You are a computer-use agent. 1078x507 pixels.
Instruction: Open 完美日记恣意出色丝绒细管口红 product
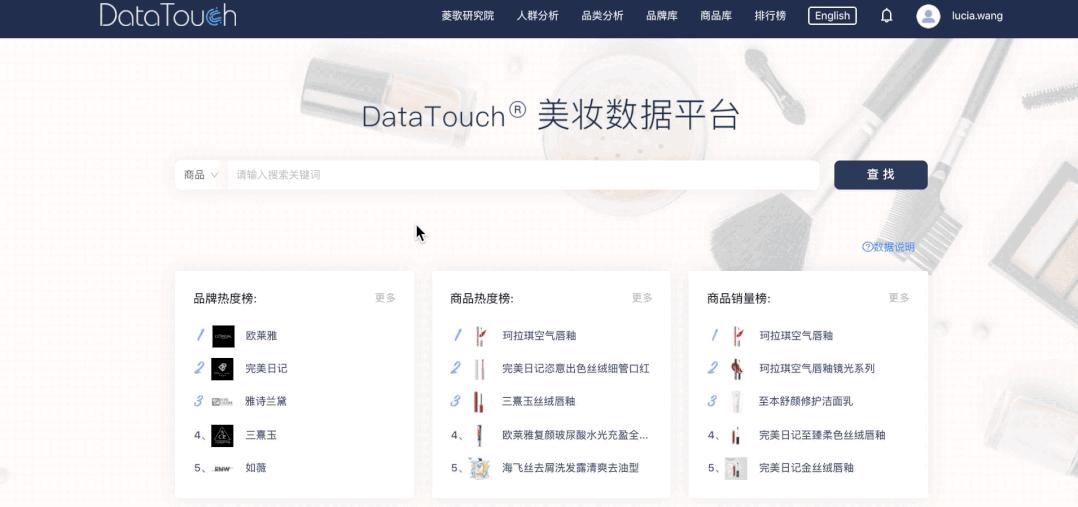tap(576, 369)
